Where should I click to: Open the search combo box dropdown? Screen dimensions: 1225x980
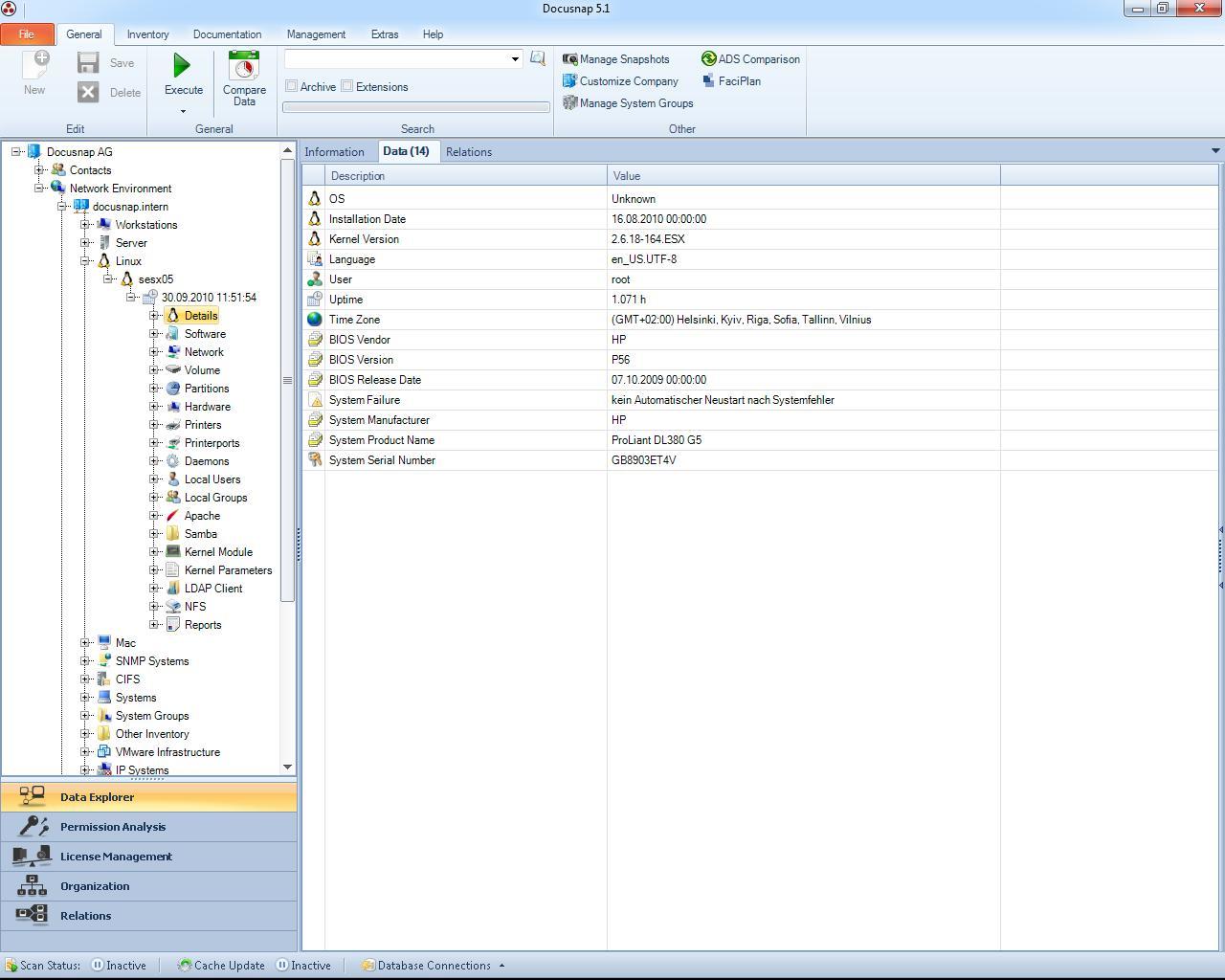click(515, 59)
